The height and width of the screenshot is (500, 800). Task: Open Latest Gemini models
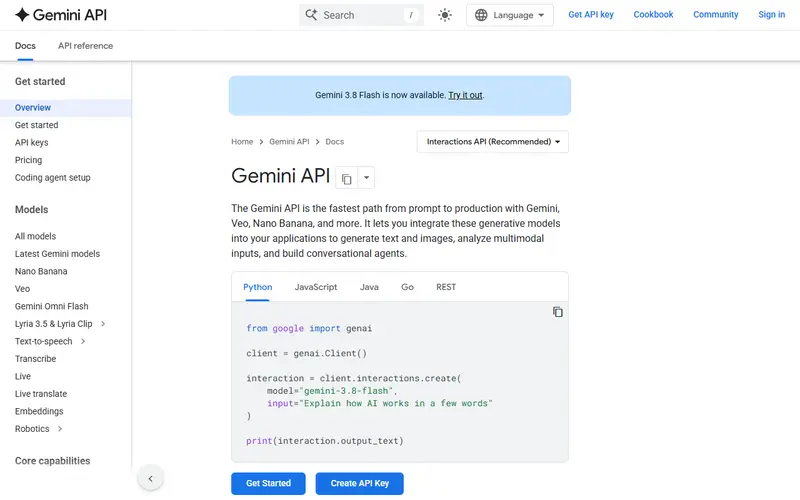click(x=57, y=254)
